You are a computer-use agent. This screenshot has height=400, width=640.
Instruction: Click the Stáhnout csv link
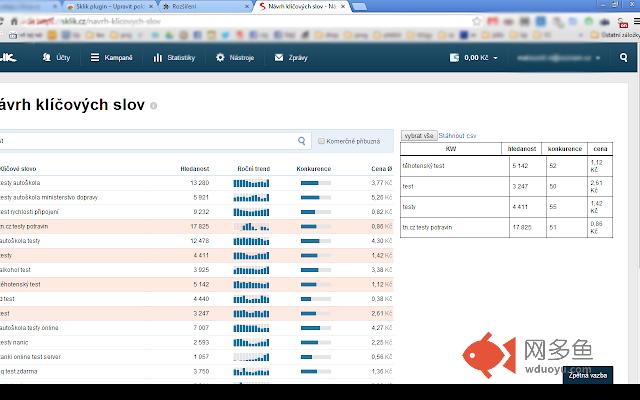[x=457, y=136]
